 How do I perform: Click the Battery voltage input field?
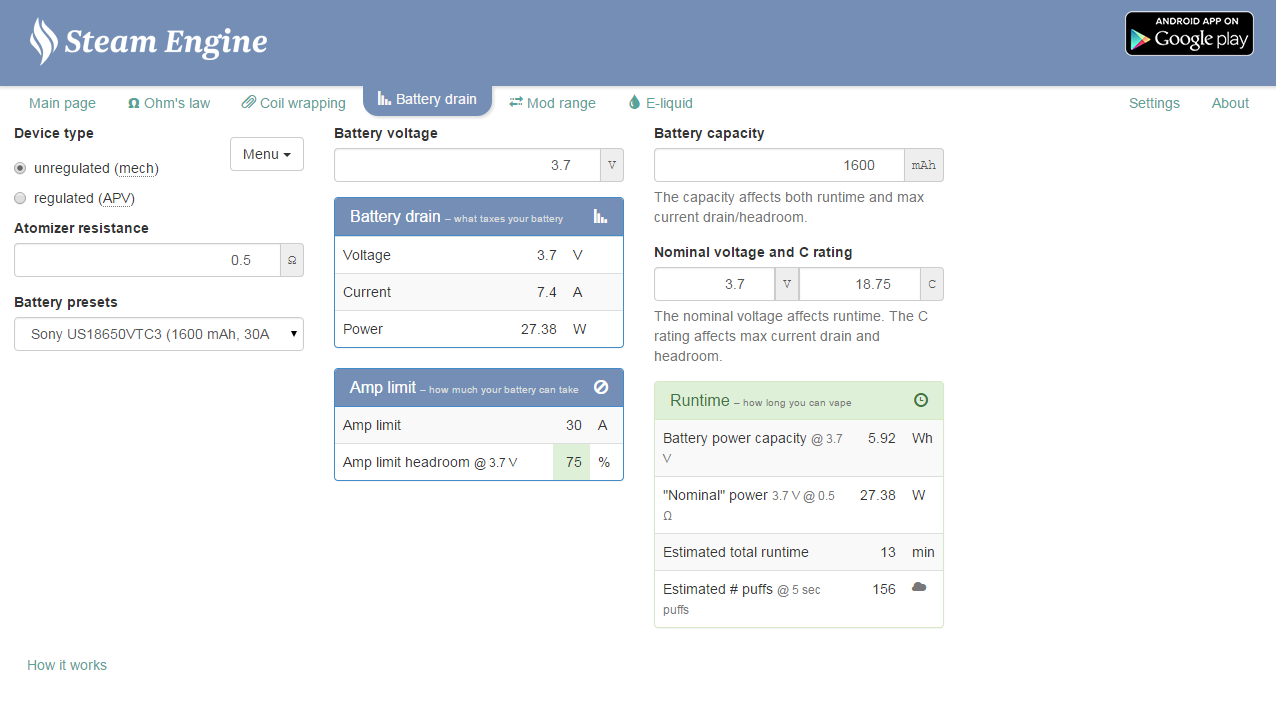coord(467,165)
